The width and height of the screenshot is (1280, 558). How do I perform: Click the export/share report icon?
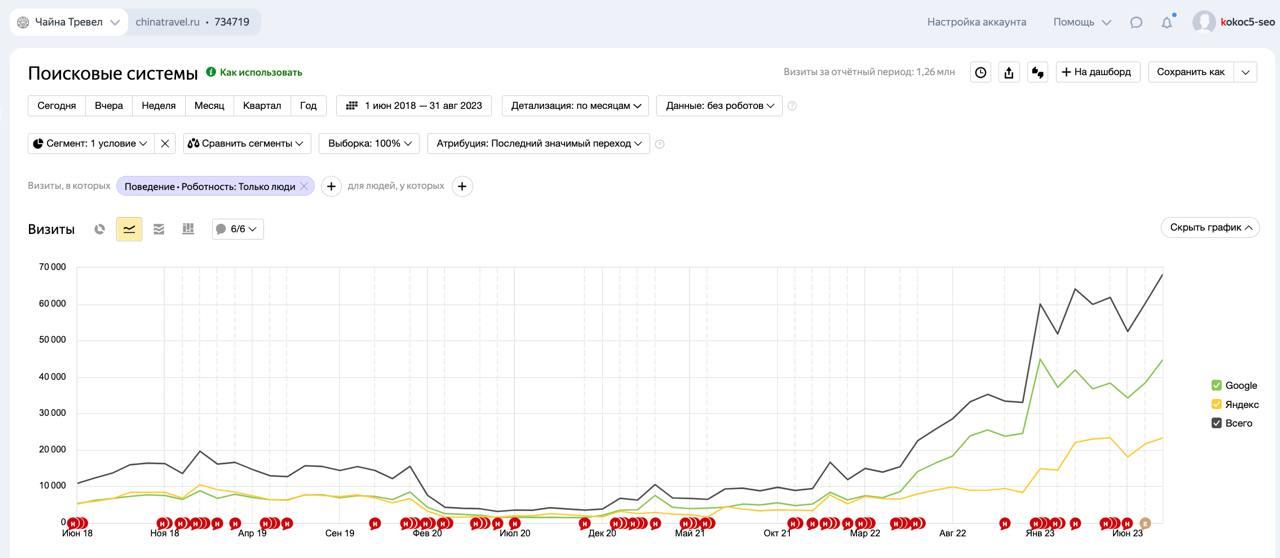pos(1009,72)
